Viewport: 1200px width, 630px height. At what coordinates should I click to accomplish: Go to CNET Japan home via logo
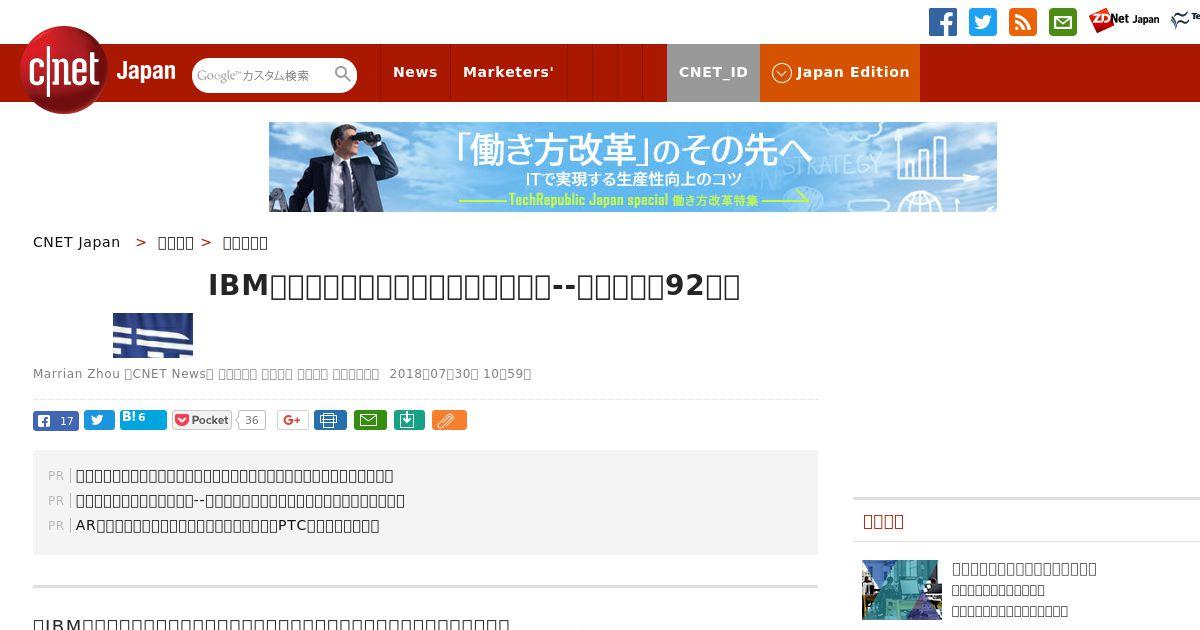click(x=97, y=71)
